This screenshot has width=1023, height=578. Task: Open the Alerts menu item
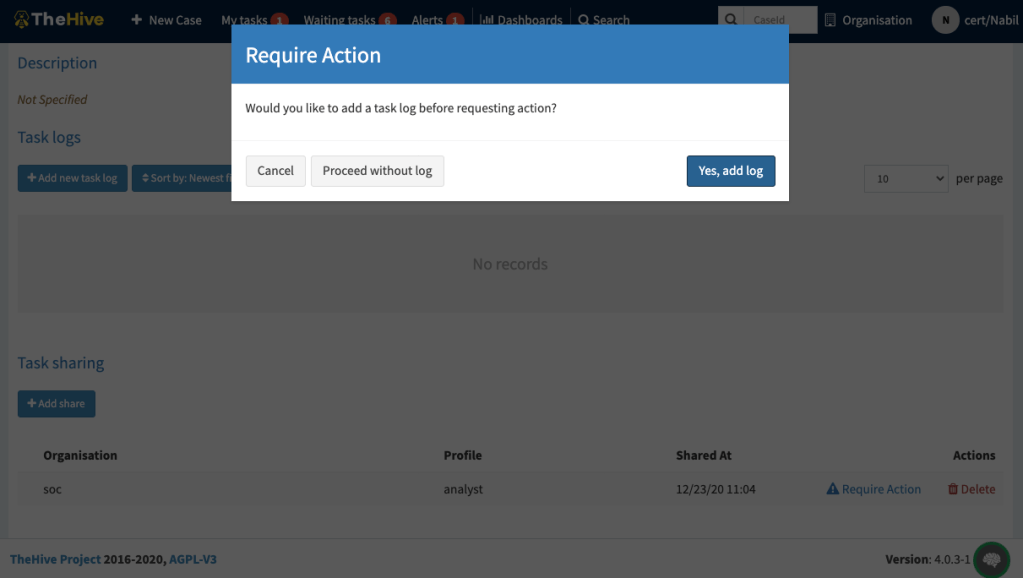pyautogui.click(x=428, y=20)
